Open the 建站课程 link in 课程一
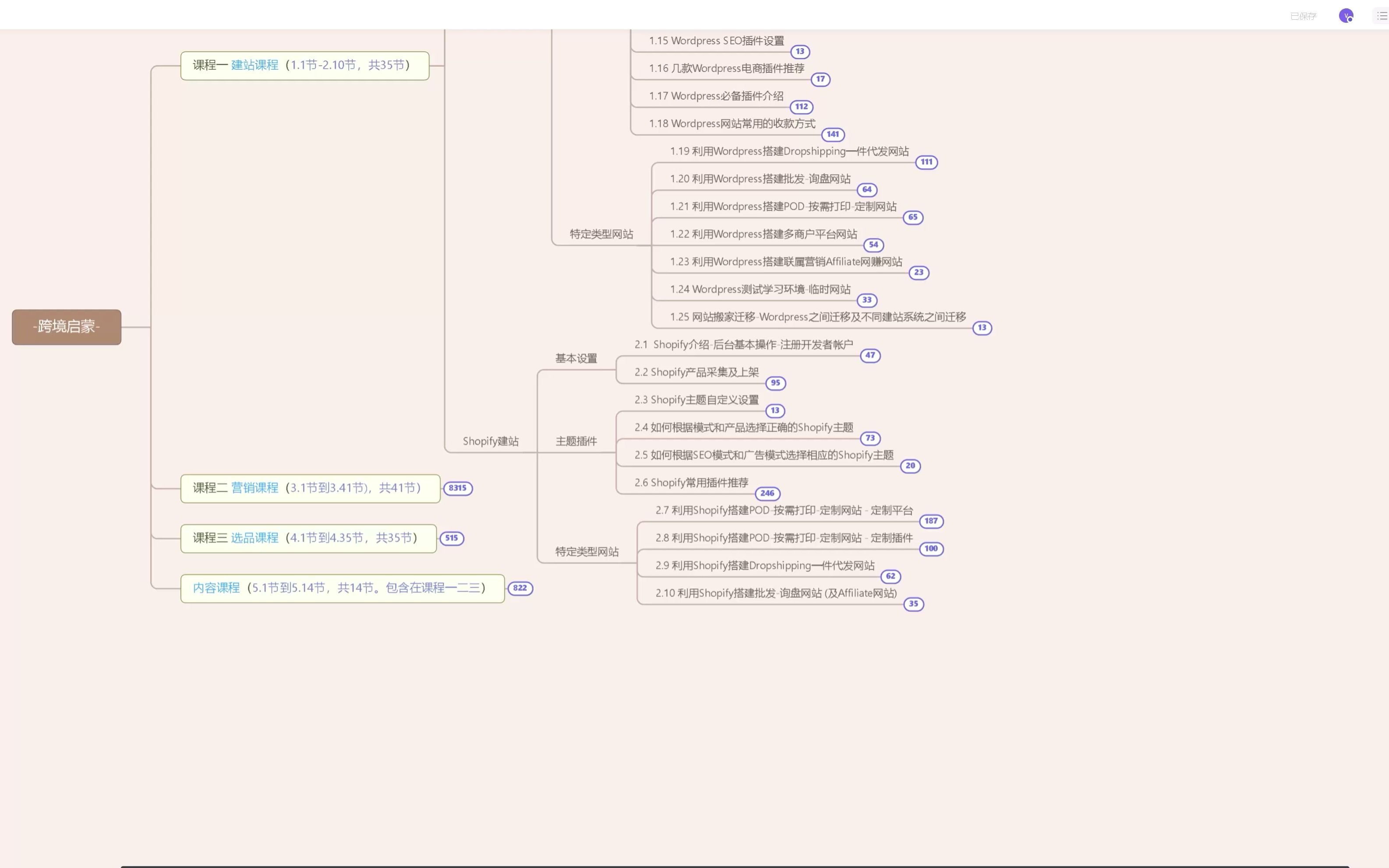Screen dimensions: 1389x868 click(254, 65)
